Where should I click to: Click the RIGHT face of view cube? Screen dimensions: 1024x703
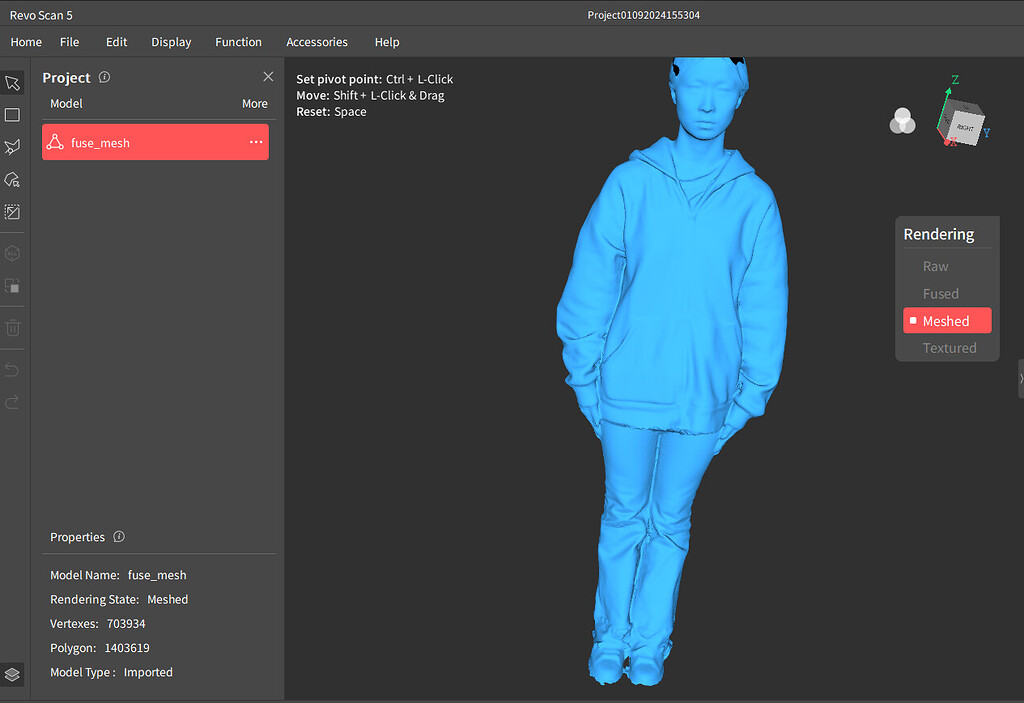click(x=966, y=128)
